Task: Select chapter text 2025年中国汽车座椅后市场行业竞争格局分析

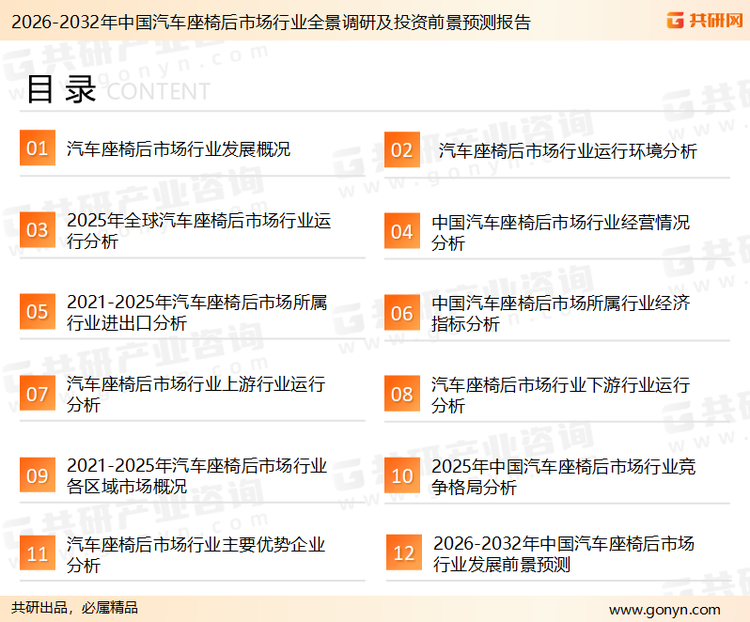Action: 563,477
